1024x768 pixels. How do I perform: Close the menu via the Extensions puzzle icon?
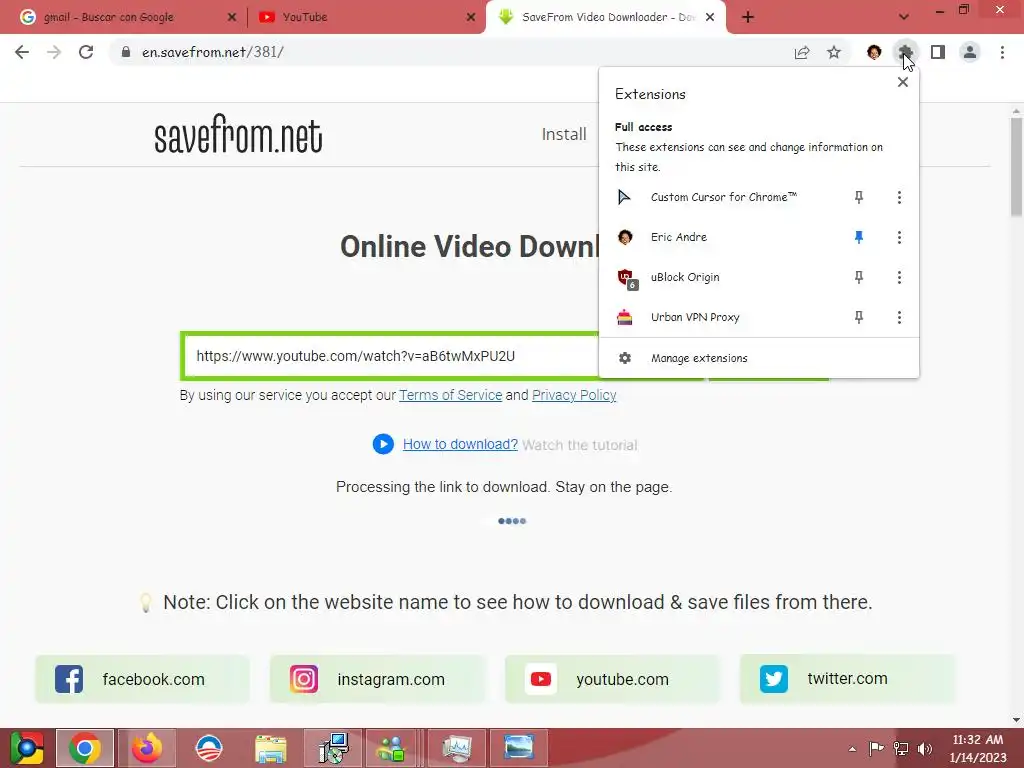(905, 52)
